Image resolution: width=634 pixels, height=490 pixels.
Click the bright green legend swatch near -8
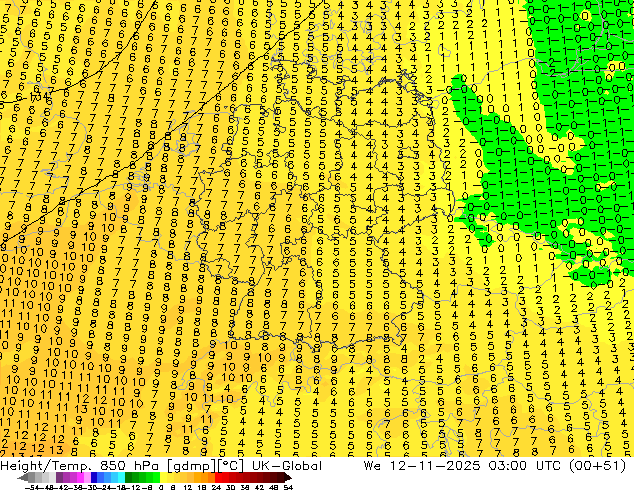(156, 477)
